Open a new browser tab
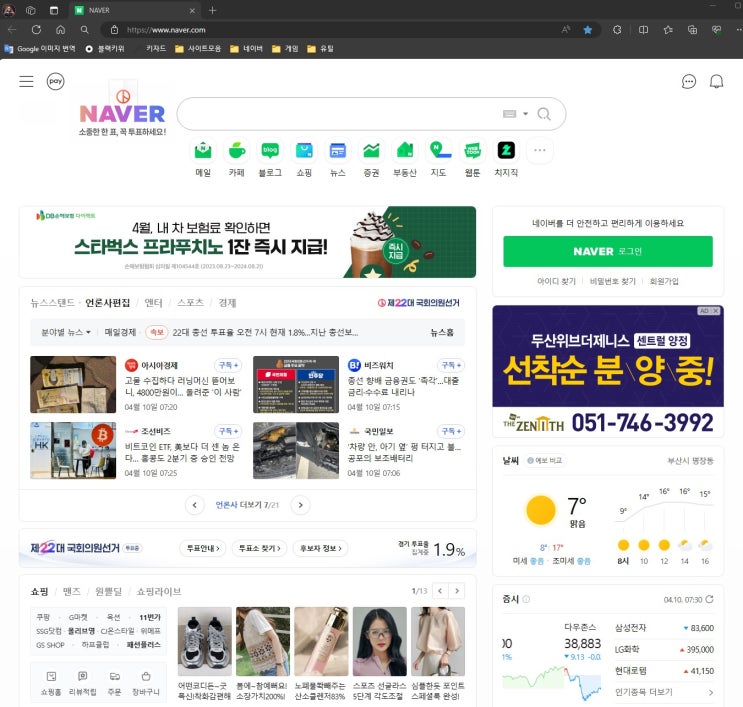 pos(212,10)
